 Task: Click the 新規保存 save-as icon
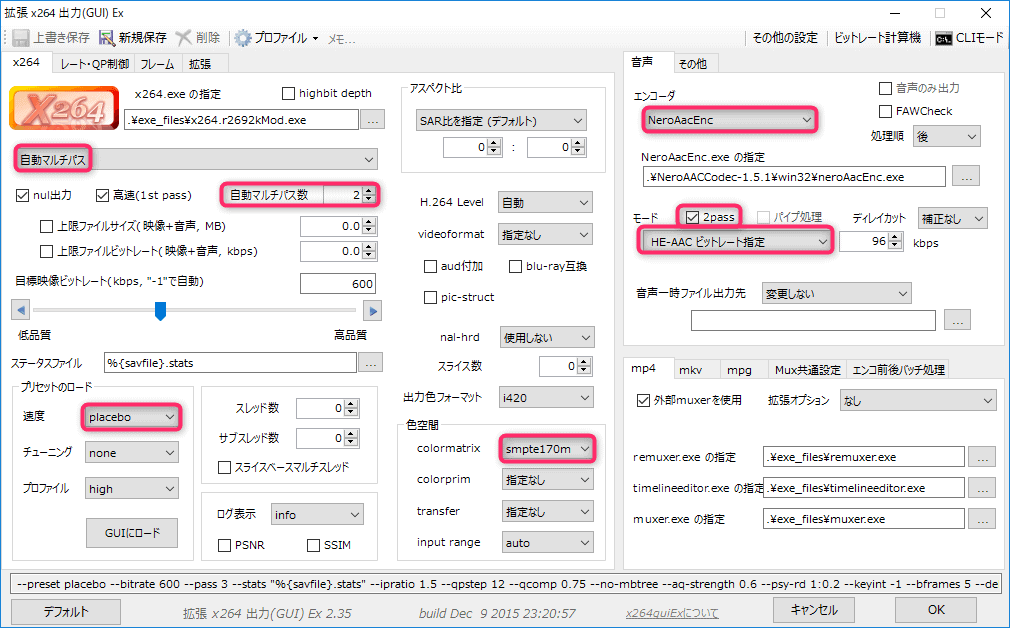pyautogui.click(x=107, y=38)
